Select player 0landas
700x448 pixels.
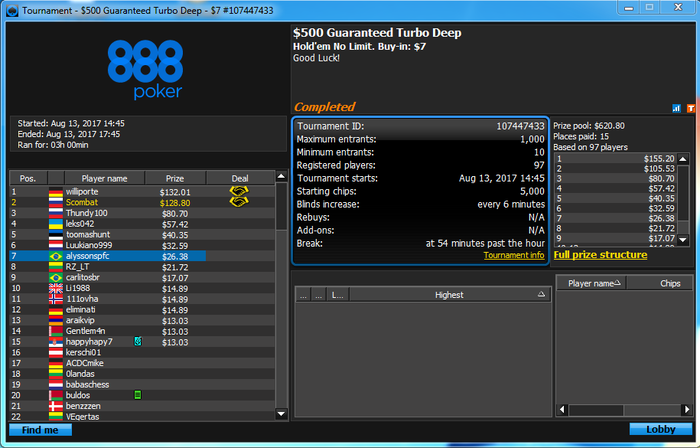(142, 374)
